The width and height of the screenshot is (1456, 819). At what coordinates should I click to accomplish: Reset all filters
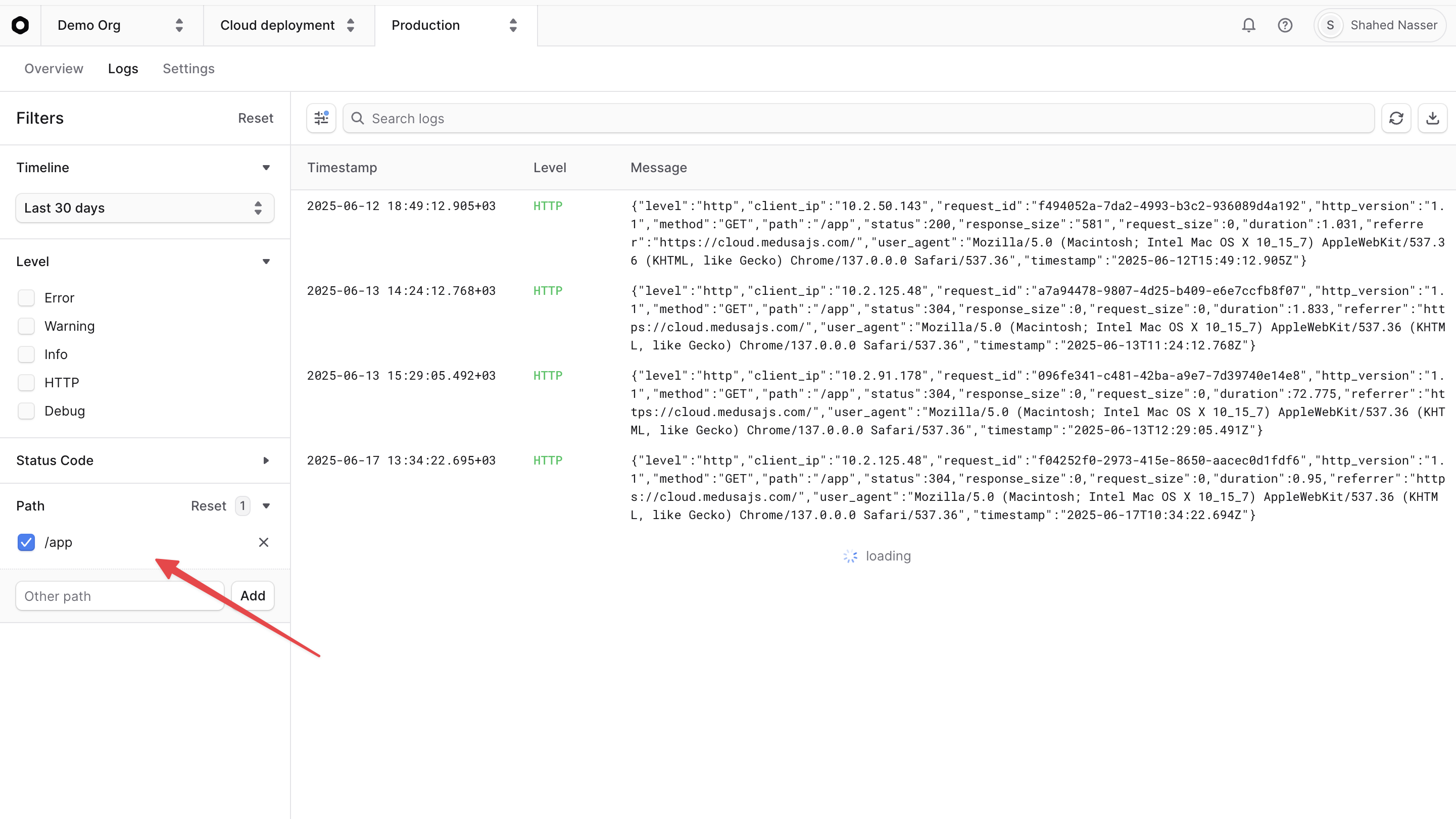pos(256,118)
